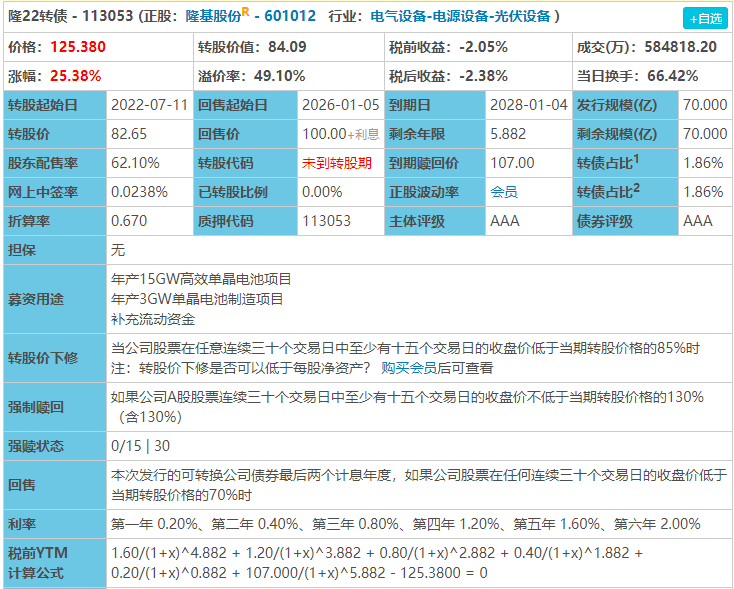This screenshot has width=734, height=589.
Task: Click the price value 125.380
Action: pos(78,47)
